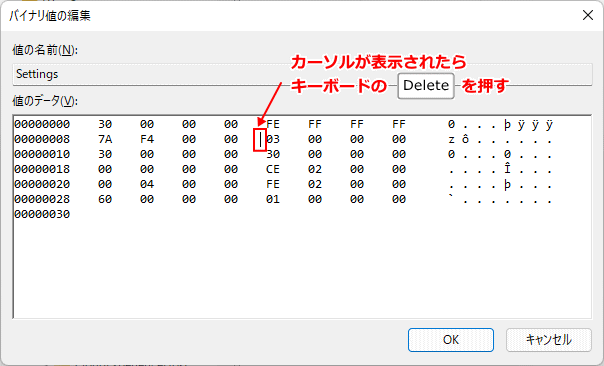Click the offset label 00000018
The height and width of the screenshot is (366, 604).
42,169
